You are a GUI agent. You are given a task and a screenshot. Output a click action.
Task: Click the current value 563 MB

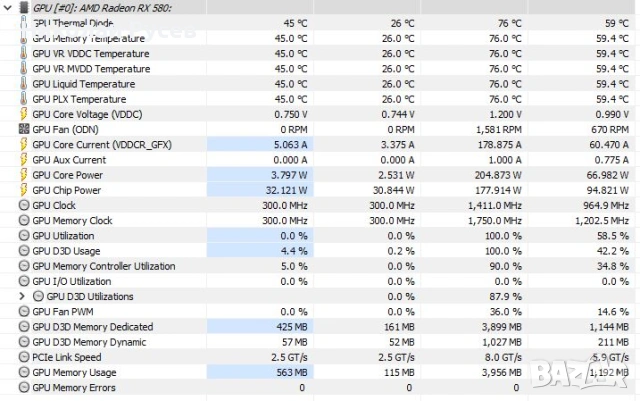tap(292, 372)
